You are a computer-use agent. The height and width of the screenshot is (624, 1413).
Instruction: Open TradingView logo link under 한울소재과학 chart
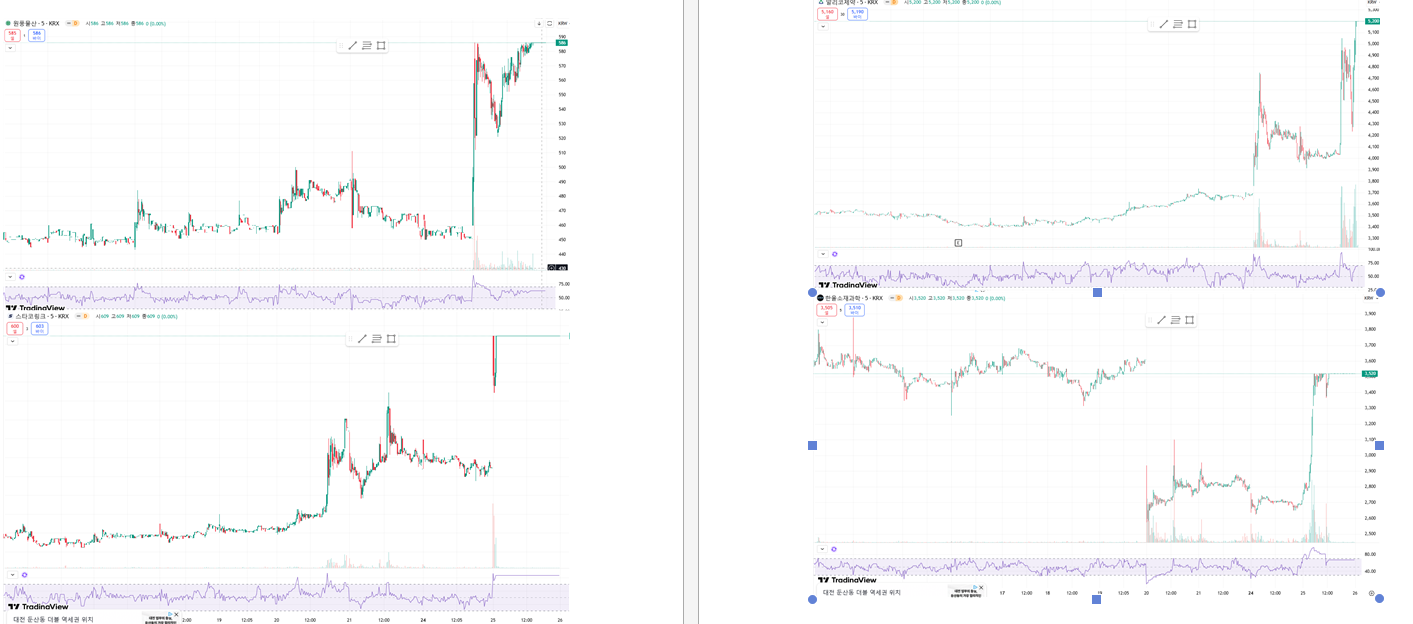pos(847,580)
